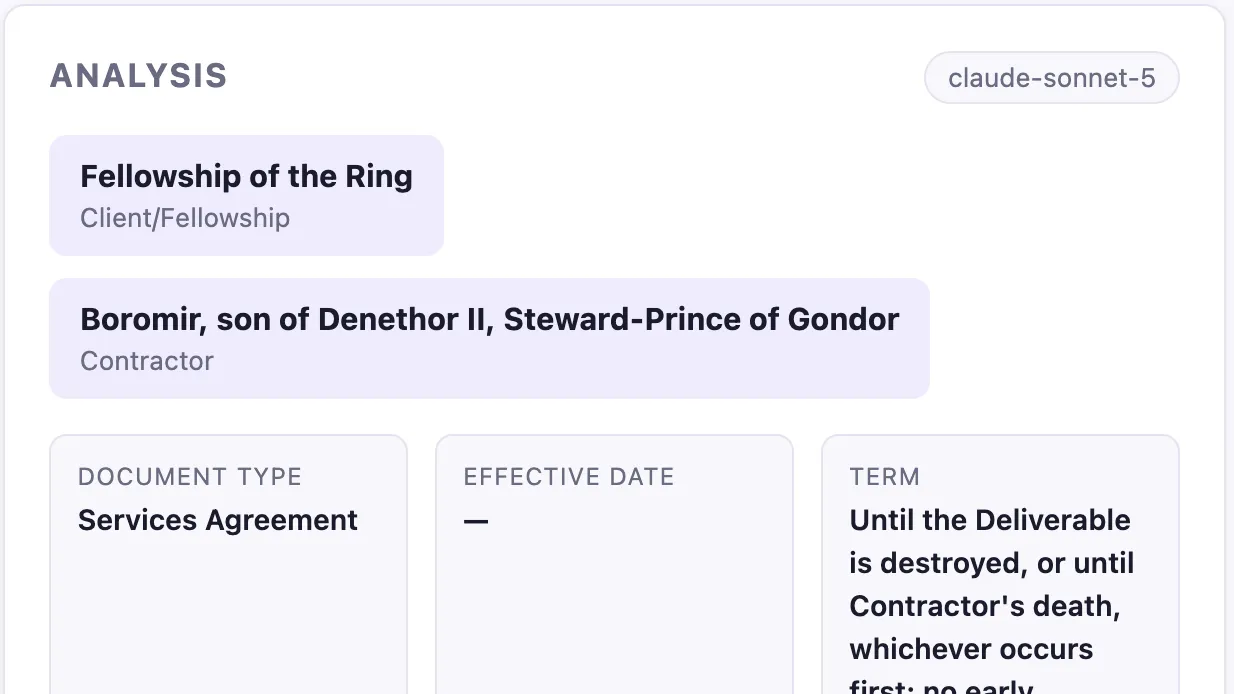Select the ANALYSIS section heading
Viewport: 1234px width, 694px height.
tap(139, 76)
